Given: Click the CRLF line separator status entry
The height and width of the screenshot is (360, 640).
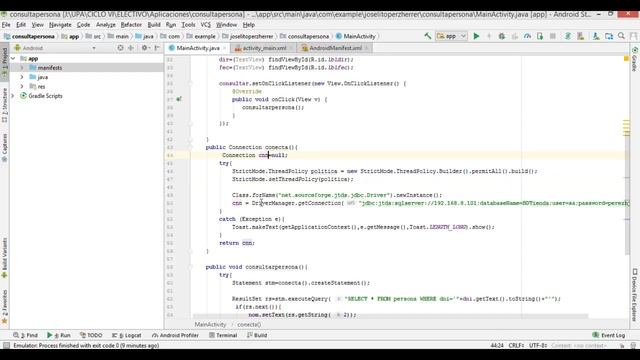Looking at the screenshot, I should 516,345.
